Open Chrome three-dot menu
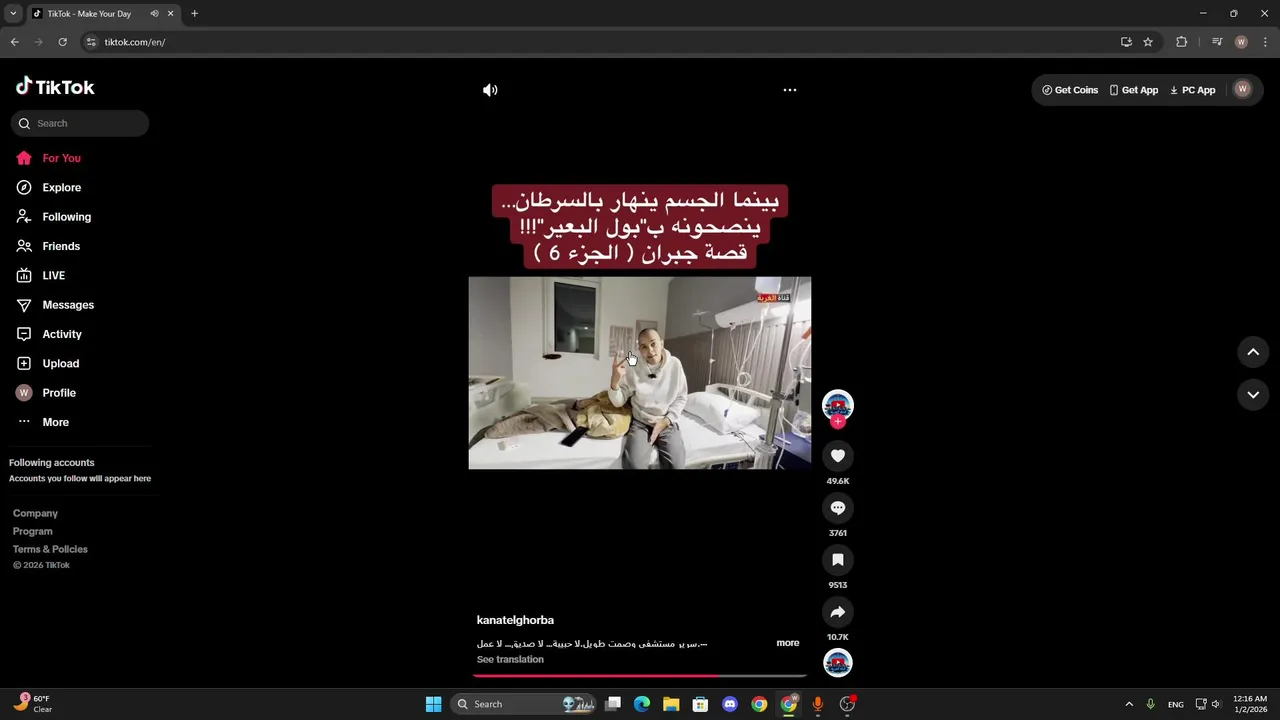Viewport: 1280px width, 720px height. [x=1266, y=42]
